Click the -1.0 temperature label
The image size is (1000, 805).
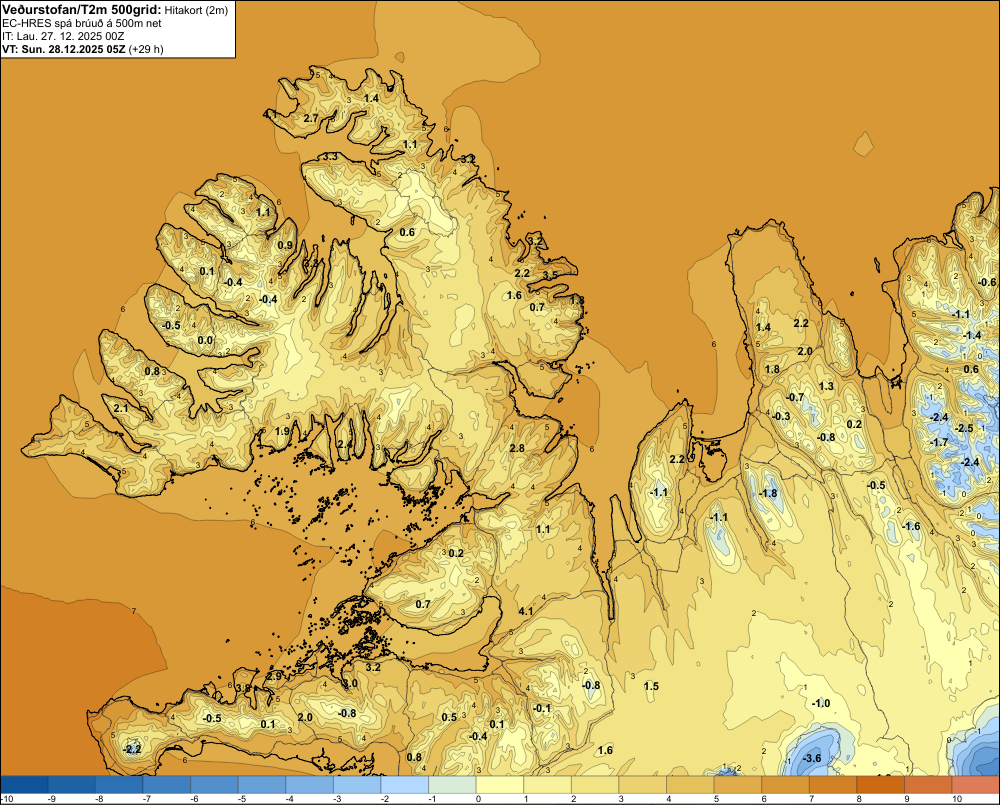pos(821,704)
